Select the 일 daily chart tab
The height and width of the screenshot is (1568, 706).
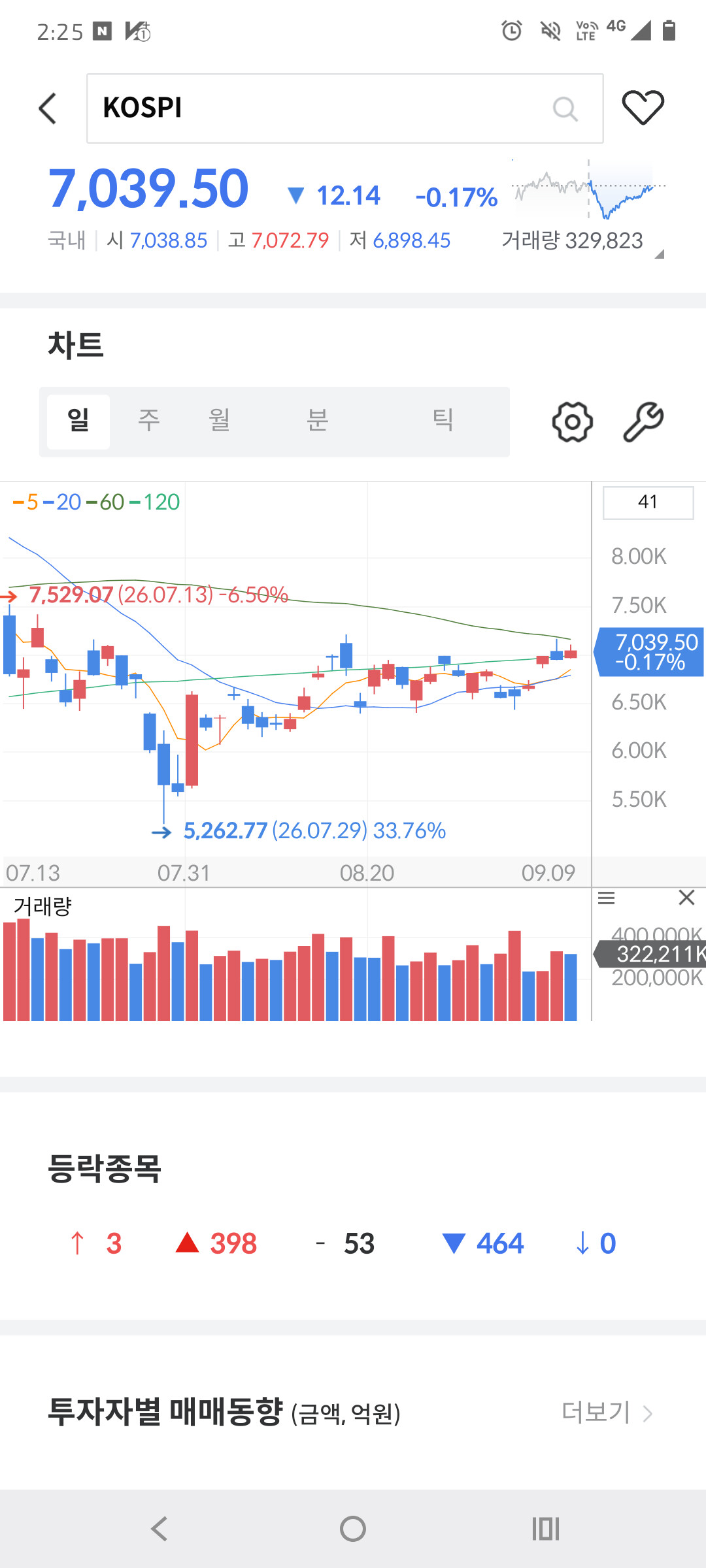[78, 421]
